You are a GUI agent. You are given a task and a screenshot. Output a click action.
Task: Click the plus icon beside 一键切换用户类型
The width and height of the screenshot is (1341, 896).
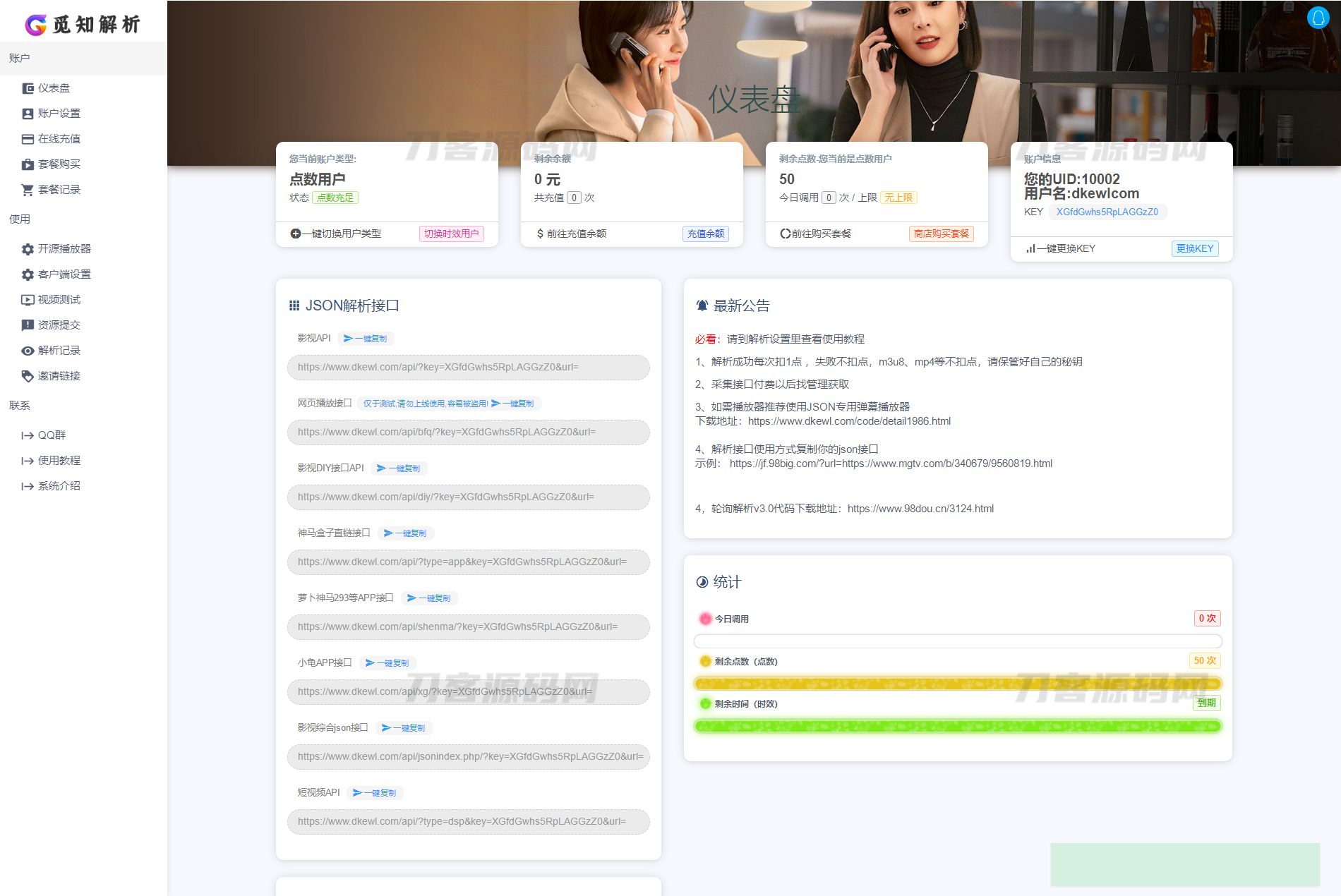[296, 234]
